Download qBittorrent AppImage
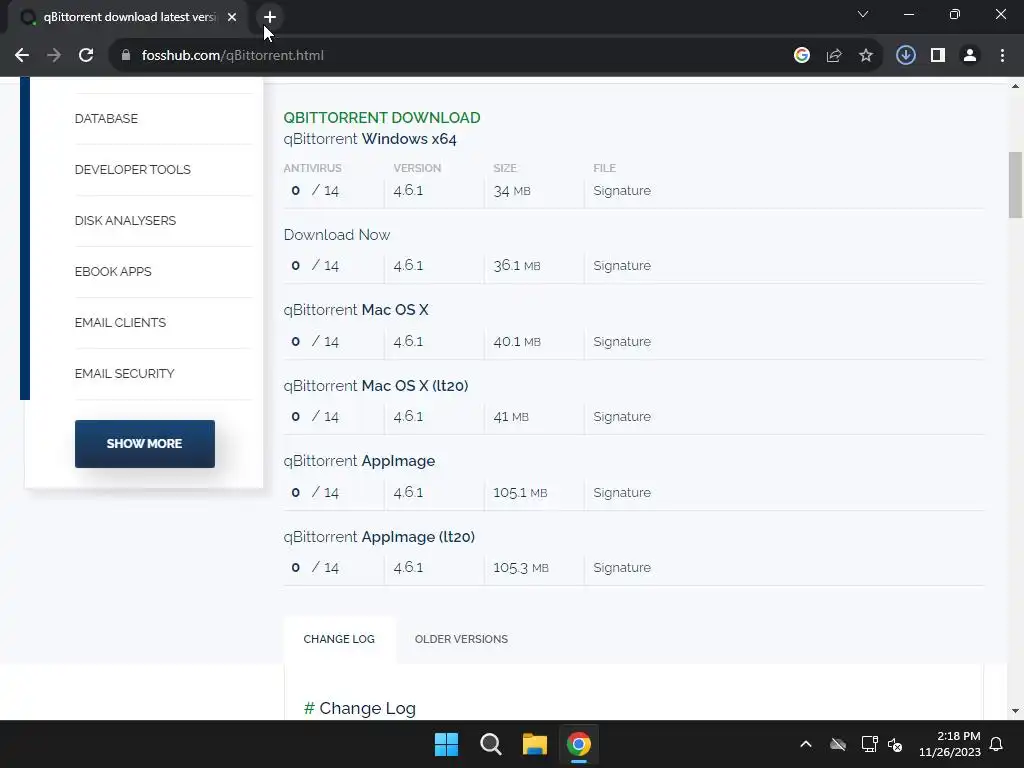 359,461
